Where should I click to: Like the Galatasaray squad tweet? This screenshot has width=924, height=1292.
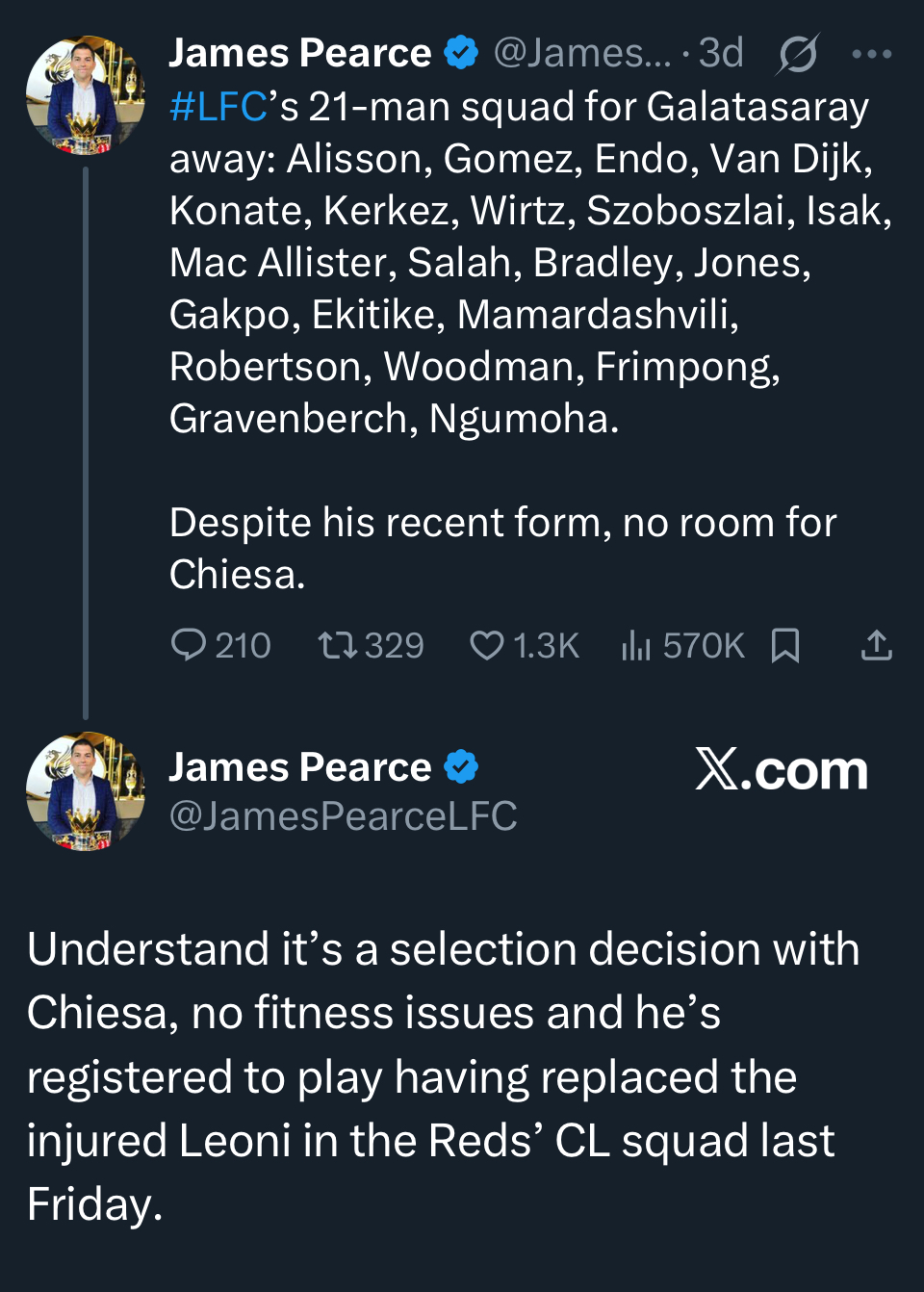[x=487, y=645]
